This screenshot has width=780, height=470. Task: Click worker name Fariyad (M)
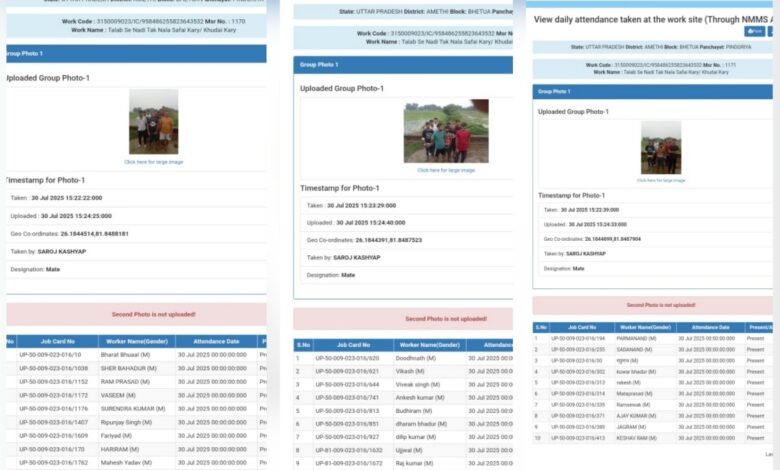tap(116, 436)
